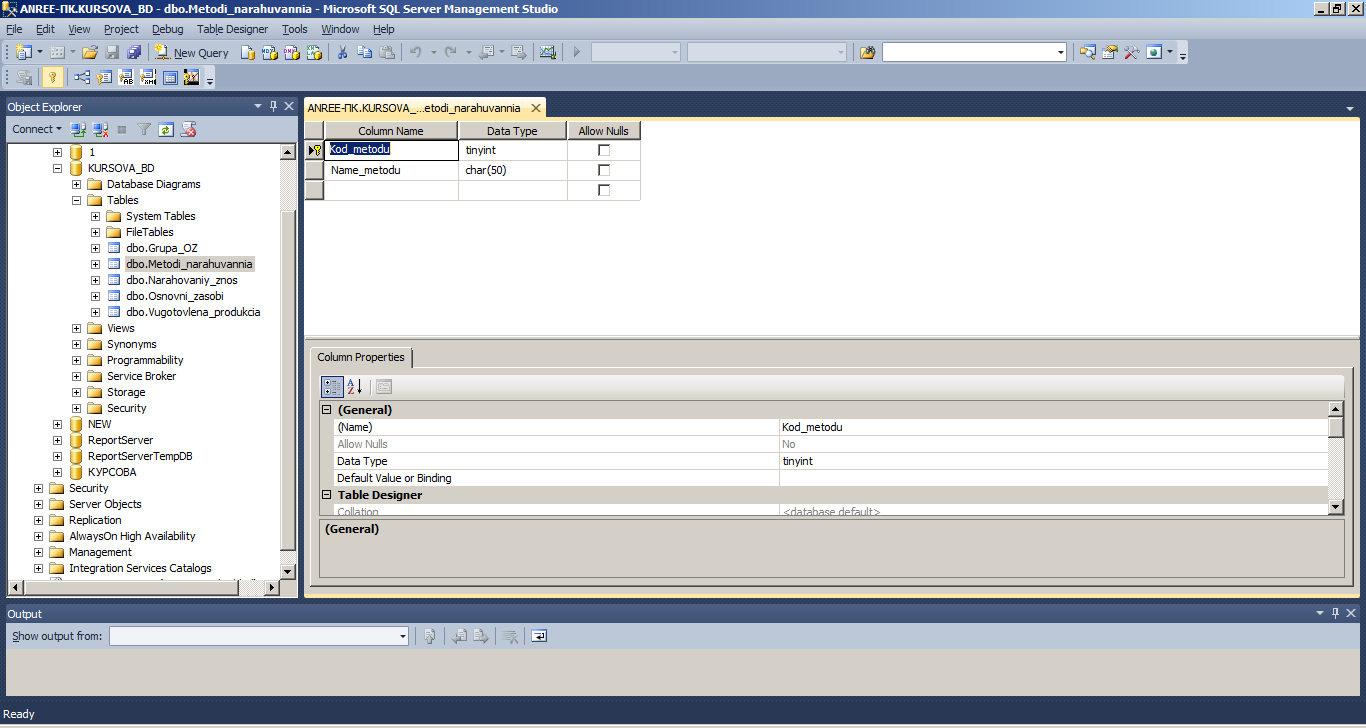Click Object Explorer Refresh icon
Image resolution: width=1366 pixels, height=728 pixels.
click(x=166, y=129)
